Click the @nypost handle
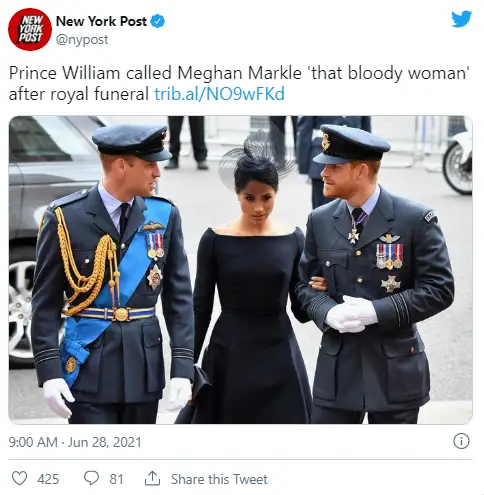This screenshot has width=484, height=495. coord(82,40)
